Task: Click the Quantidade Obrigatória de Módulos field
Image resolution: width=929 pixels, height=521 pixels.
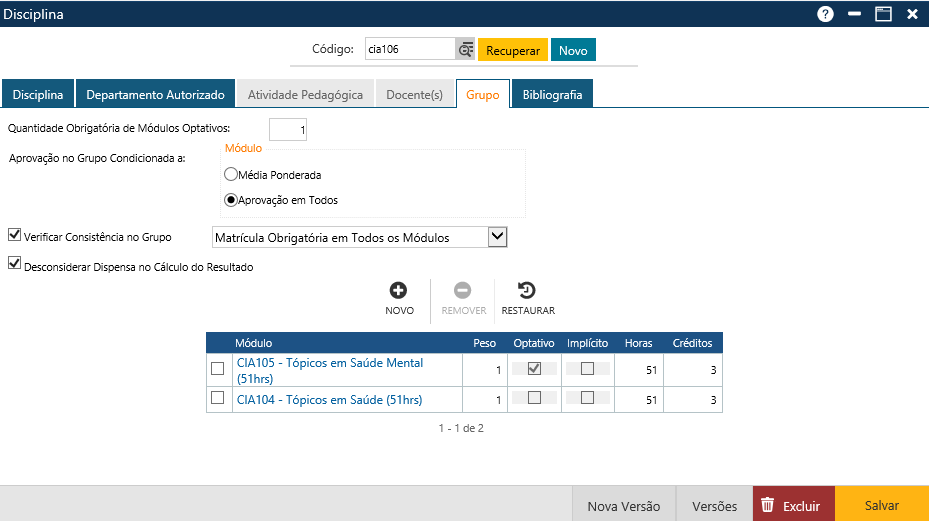Action: (x=288, y=130)
